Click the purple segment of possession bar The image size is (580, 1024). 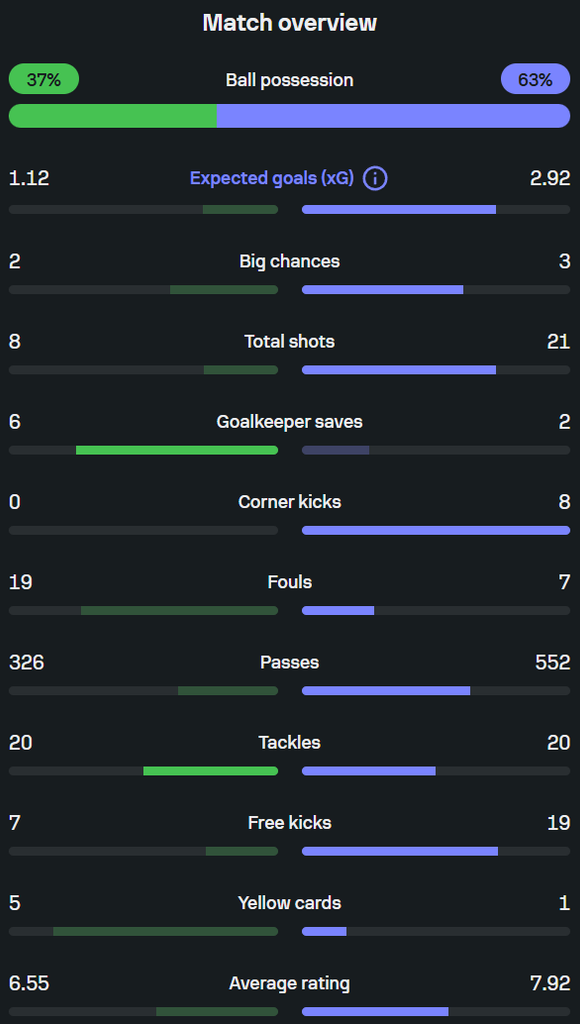click(393, 116)
